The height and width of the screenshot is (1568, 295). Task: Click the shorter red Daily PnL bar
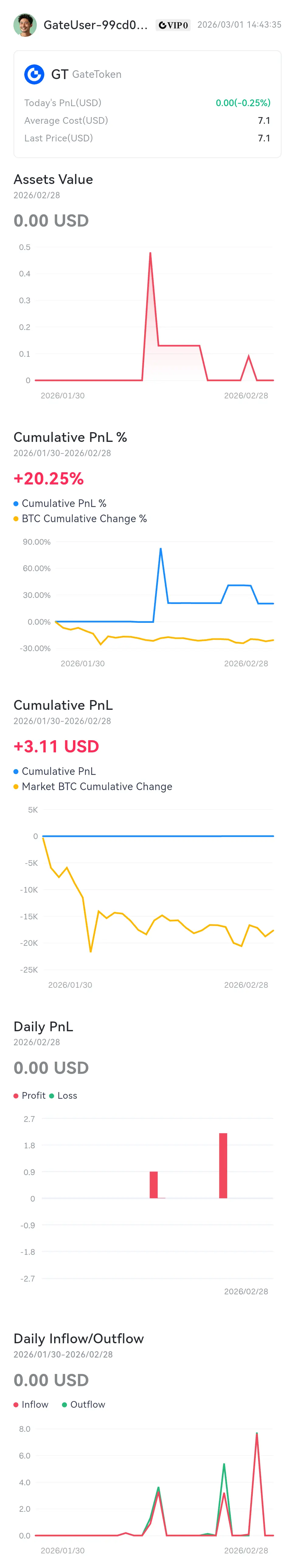point(154,1185)
